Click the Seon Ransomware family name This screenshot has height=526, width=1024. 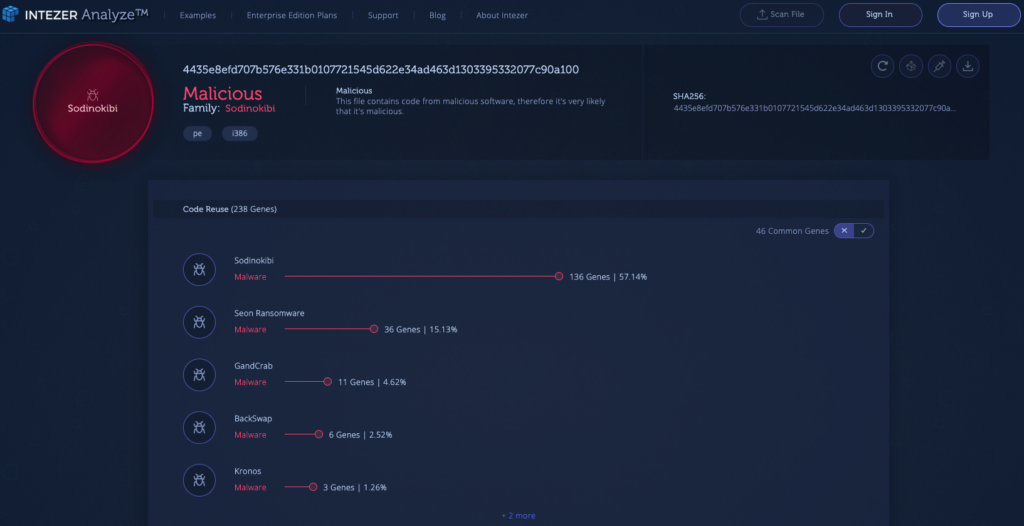click(269, 313)
